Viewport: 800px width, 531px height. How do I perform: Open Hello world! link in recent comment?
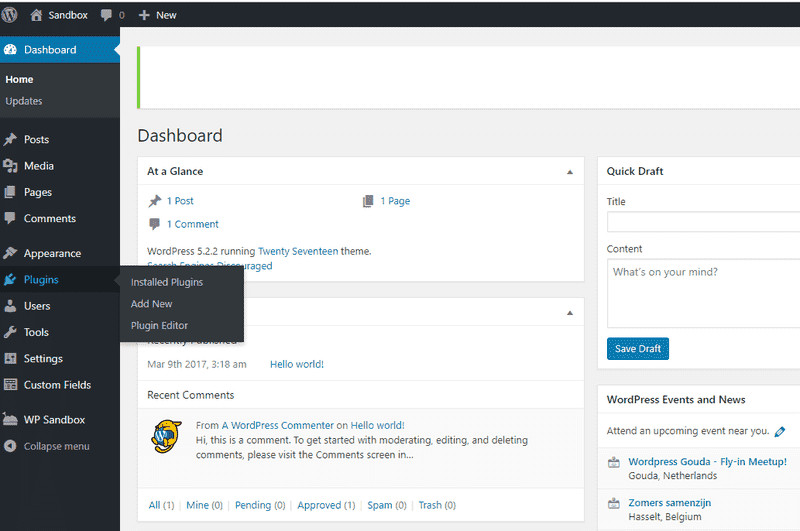378,425
